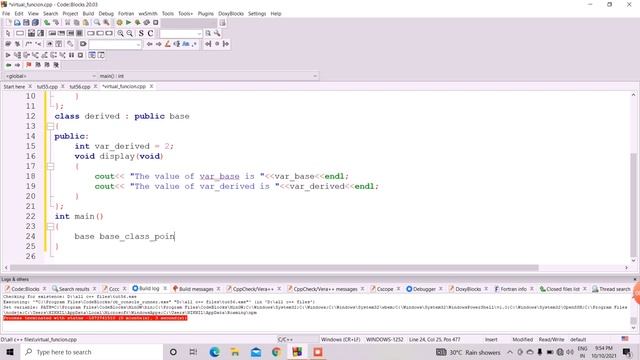Switch to the Start here tab
Viewport: 640px width, 360px height.
(x=14, y=87)
